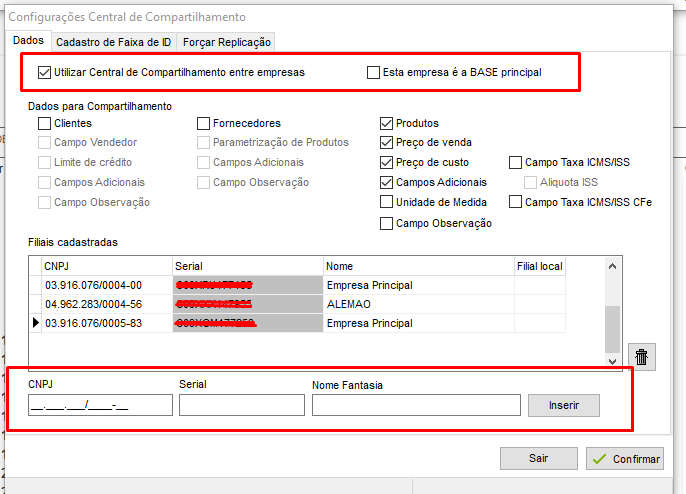686x494 pixels.
Task: Click the Sair button
Action: tap(538, 458)
